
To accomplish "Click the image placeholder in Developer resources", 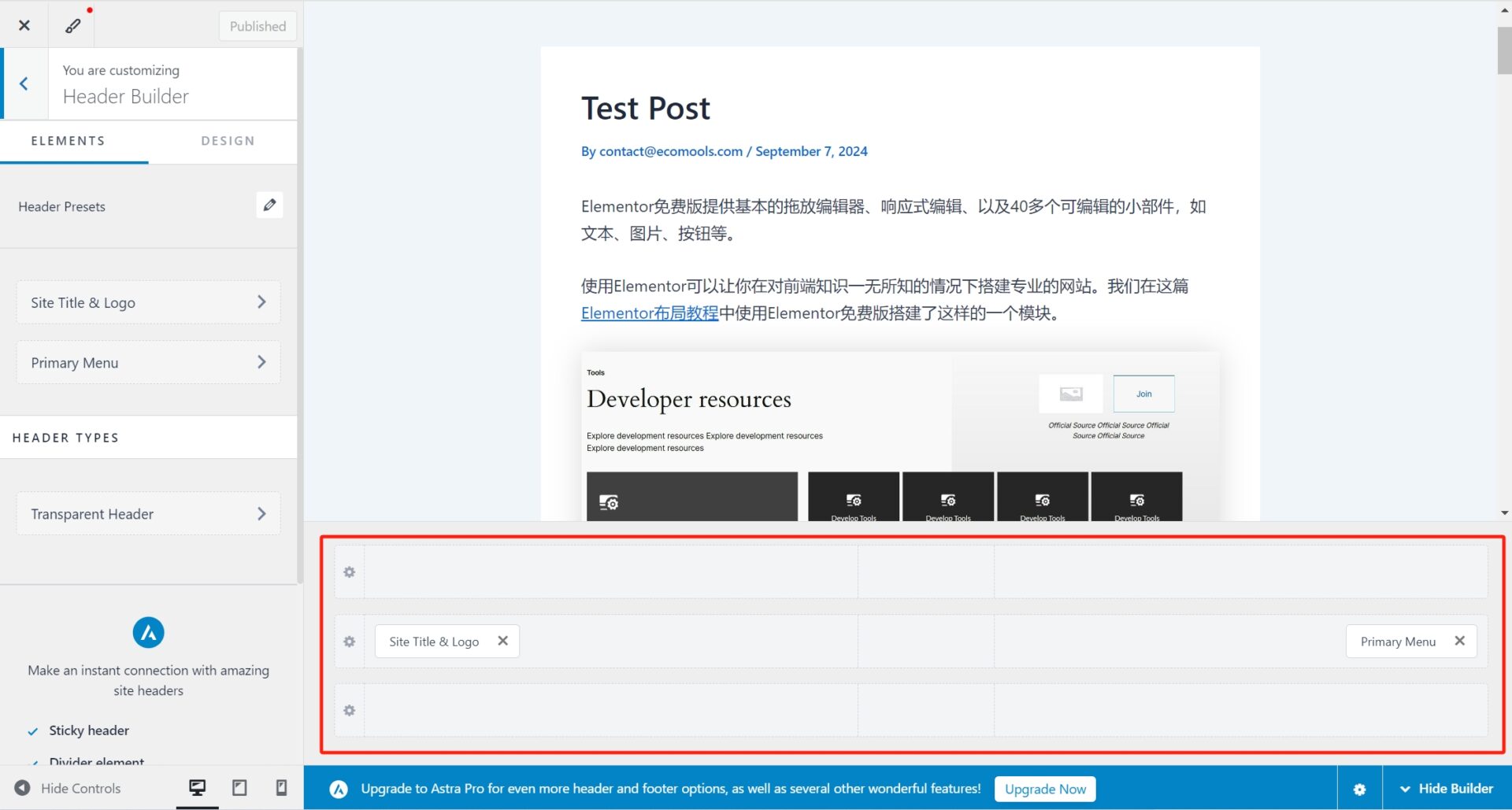I will pyautogui.click(x=1071, y=394).
